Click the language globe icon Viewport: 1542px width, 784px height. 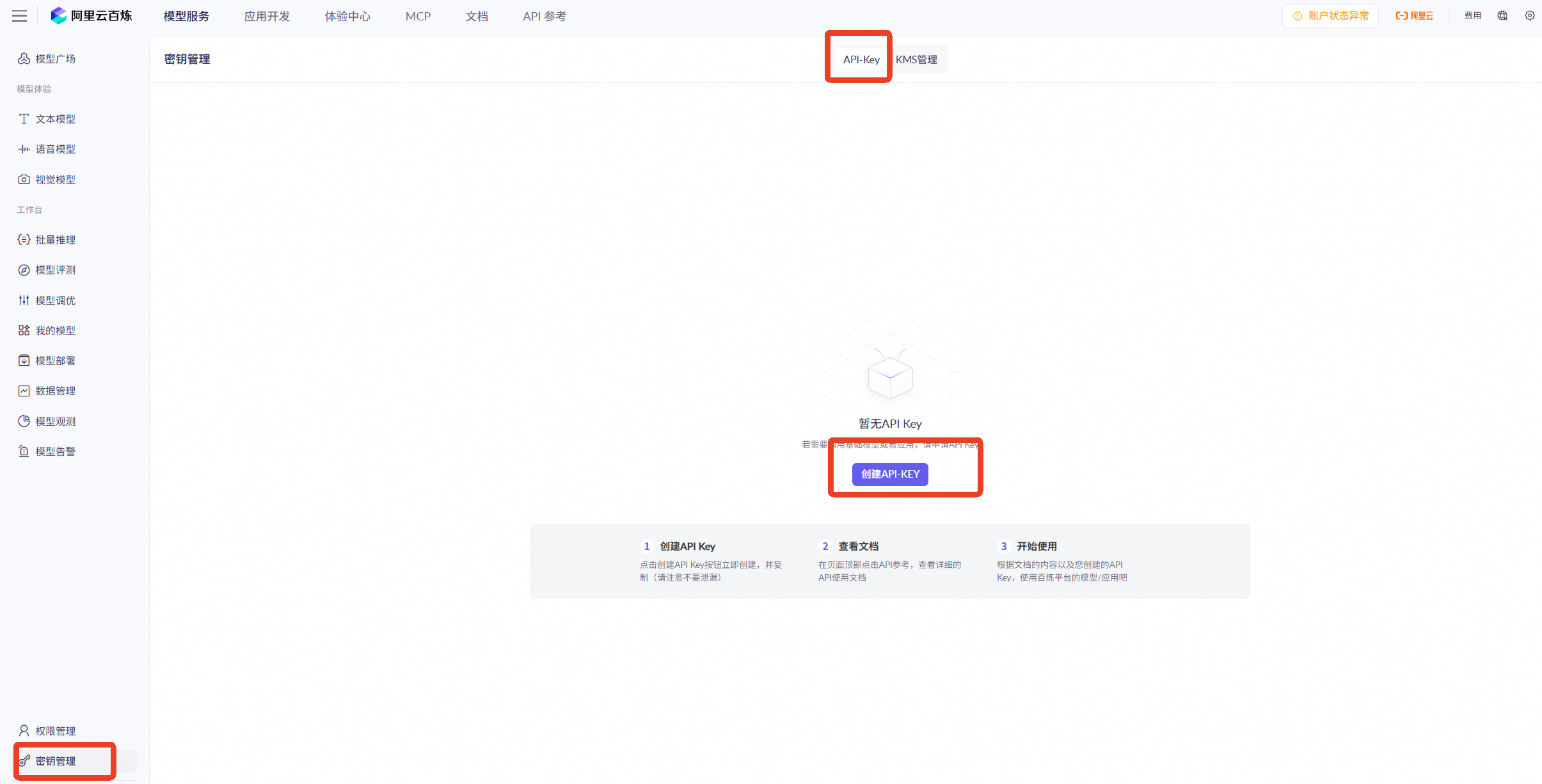1502,16
